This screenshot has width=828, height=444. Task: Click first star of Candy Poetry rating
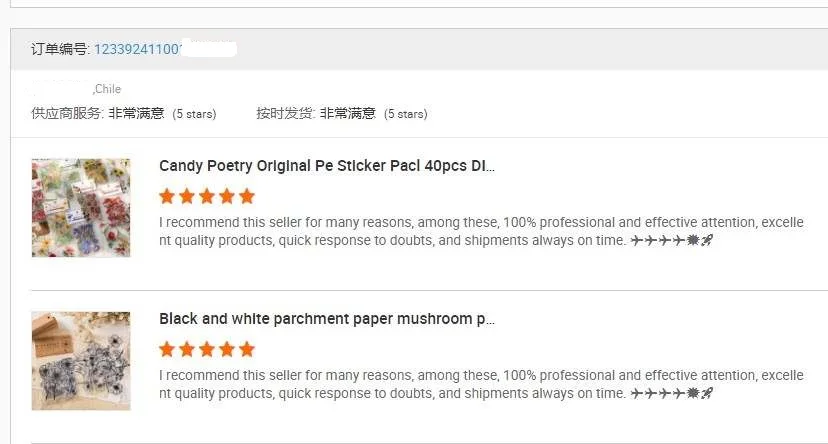coord(168,196)
